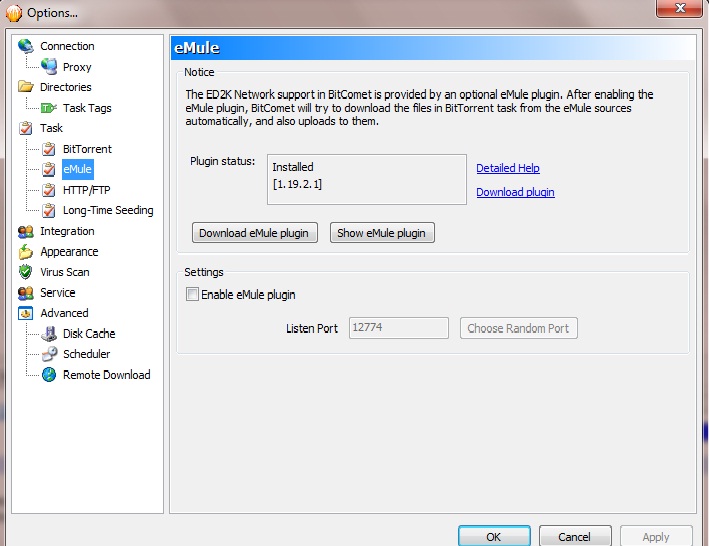Click the BitComet icon in title bar
This screenshot has height=546, width=709.
[x=14, y=13]
